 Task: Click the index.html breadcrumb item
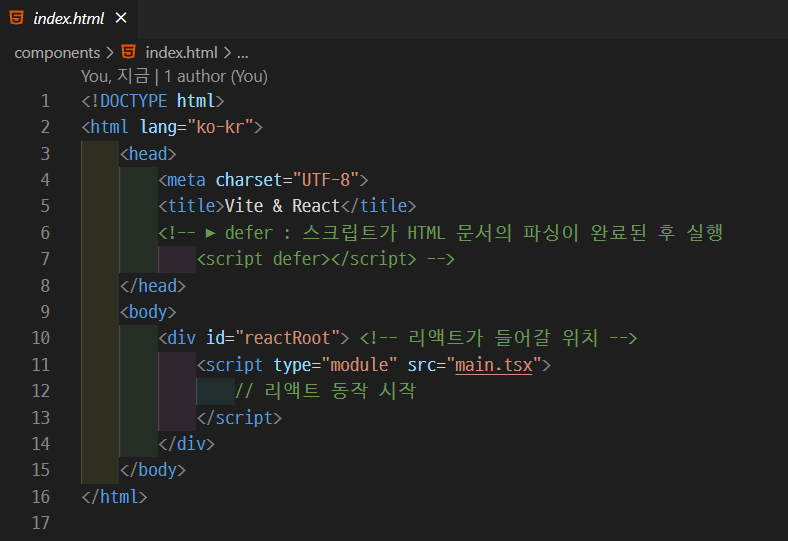pyautogui.click(x=181, y=53)
